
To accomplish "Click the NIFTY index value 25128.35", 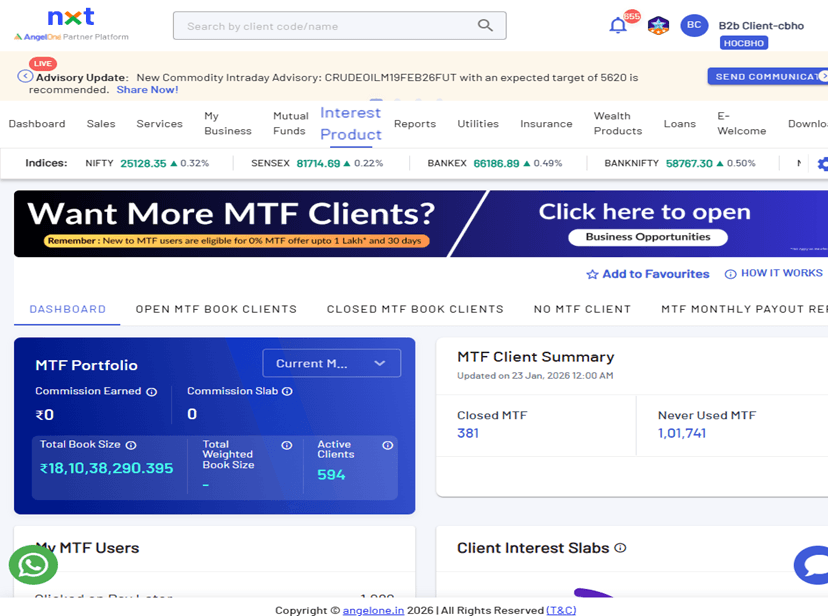I will [x=143, y=164].
